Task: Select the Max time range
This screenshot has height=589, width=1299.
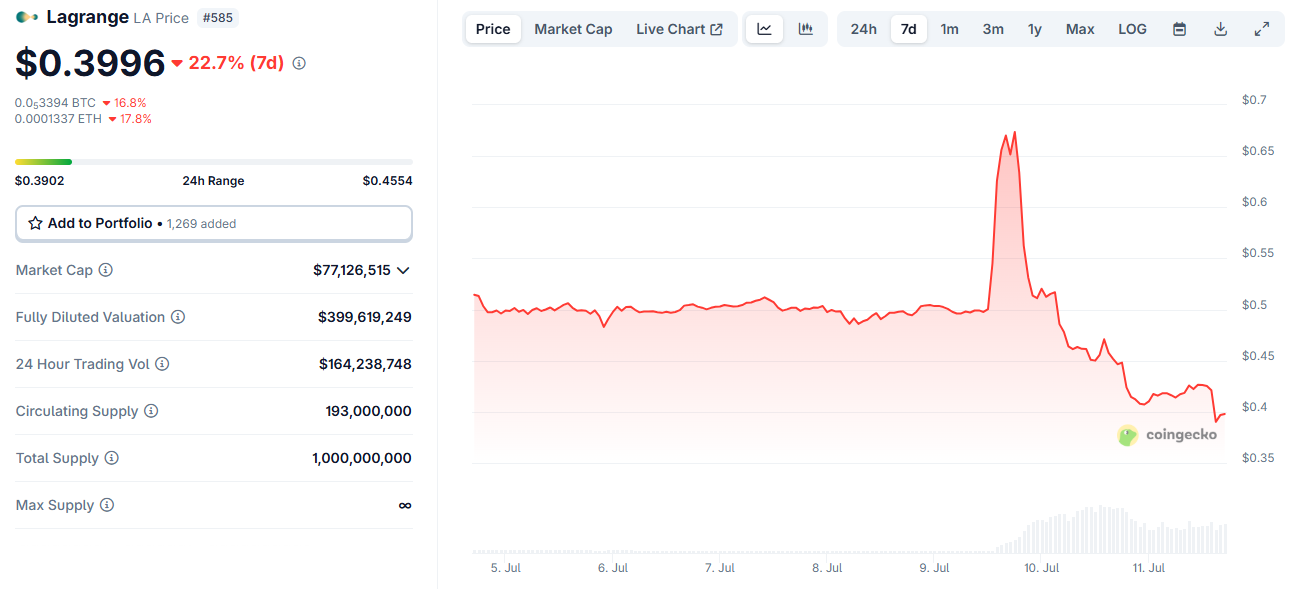Action: click(1080, 29)
